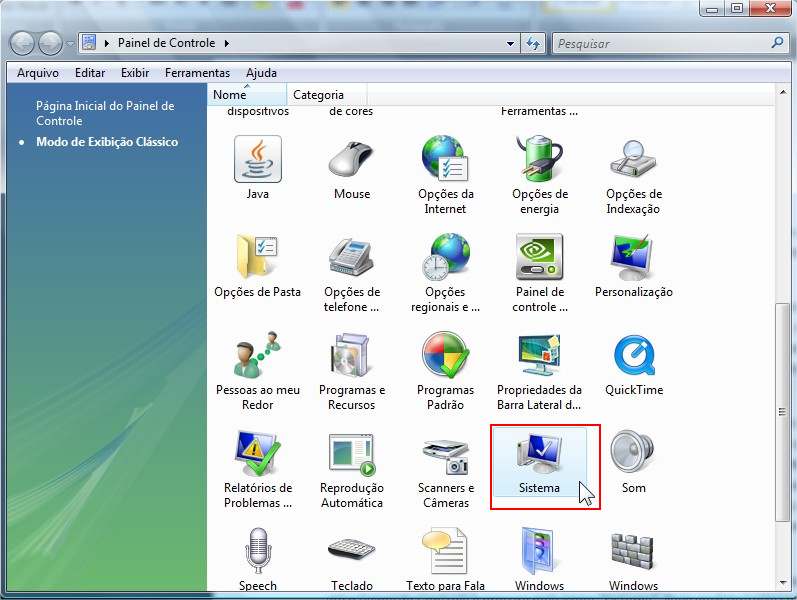Open Programas Padrão icon
Image resolution: width=797 pixels, height=600 pixels.
click(x=445, y=358)
